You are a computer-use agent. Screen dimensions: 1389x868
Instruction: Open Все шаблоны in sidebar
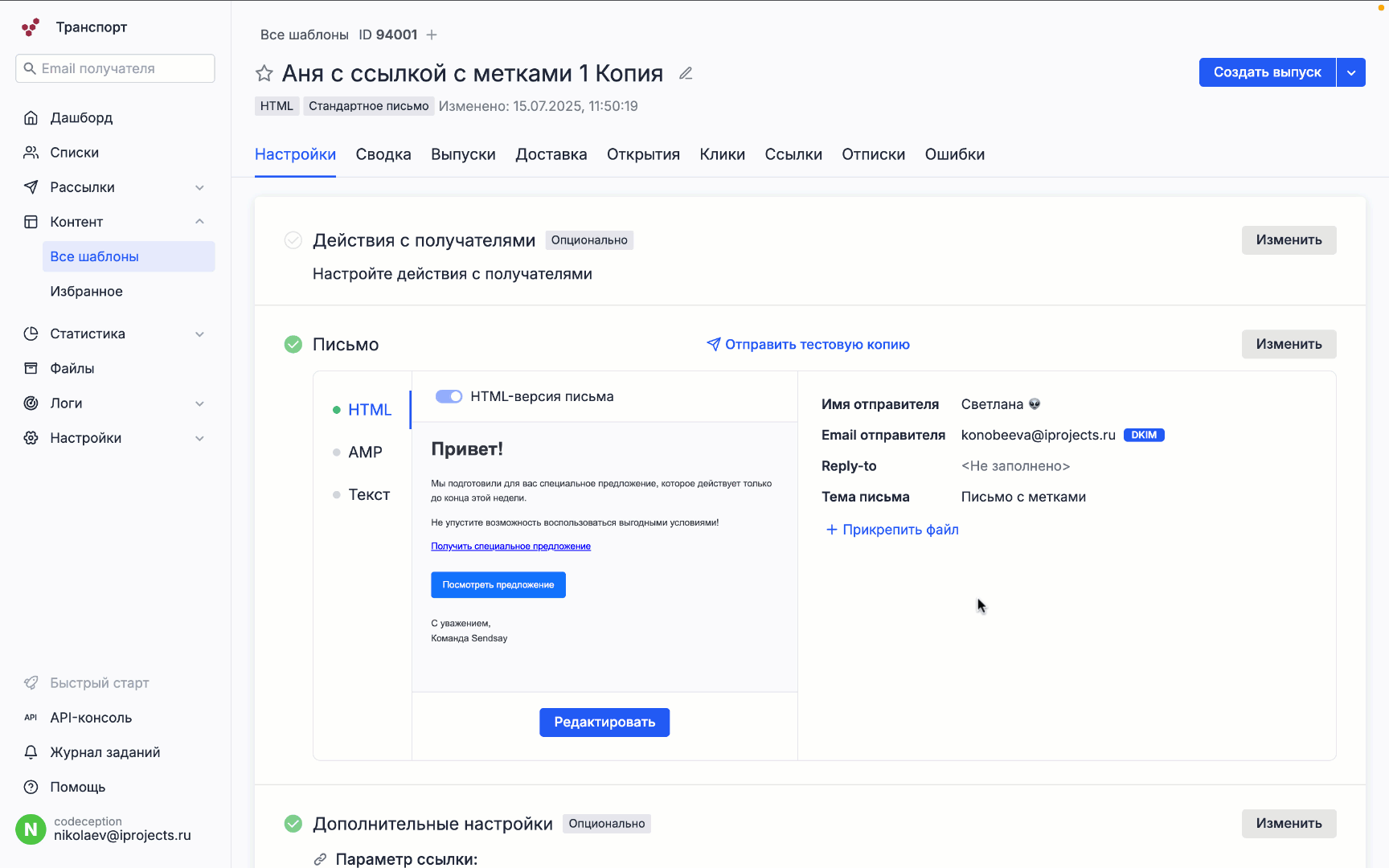tap(129, 256)
